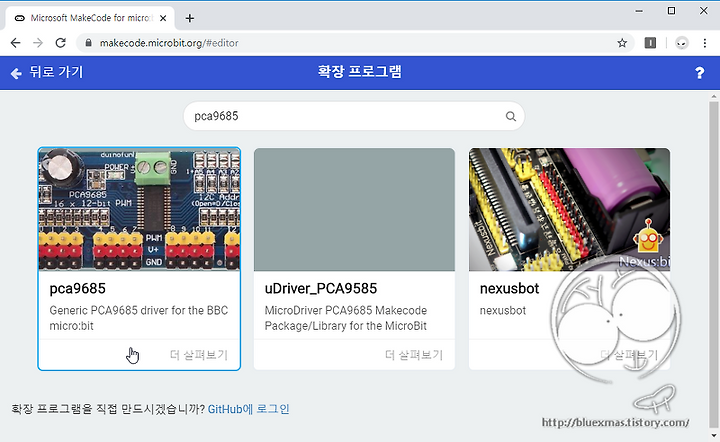Open the browser extension icon
The image size is (720, 442).
pyautogui.click(x=650, y=43)
